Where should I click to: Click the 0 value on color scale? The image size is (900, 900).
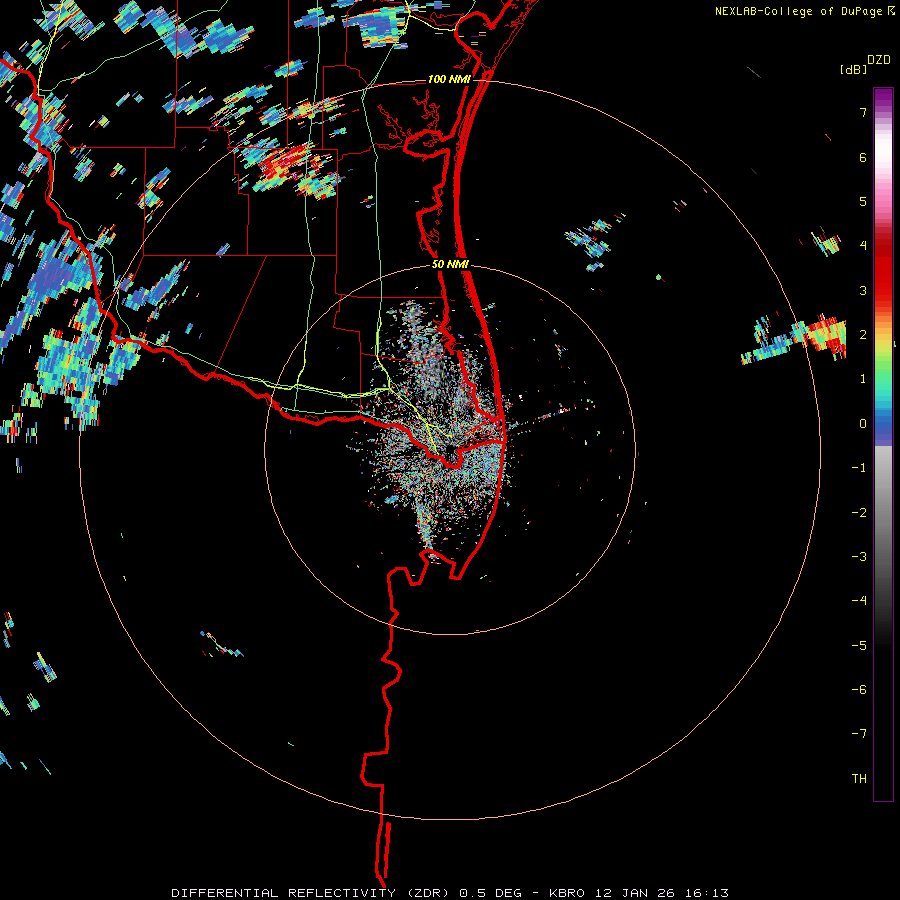[863, 424]
